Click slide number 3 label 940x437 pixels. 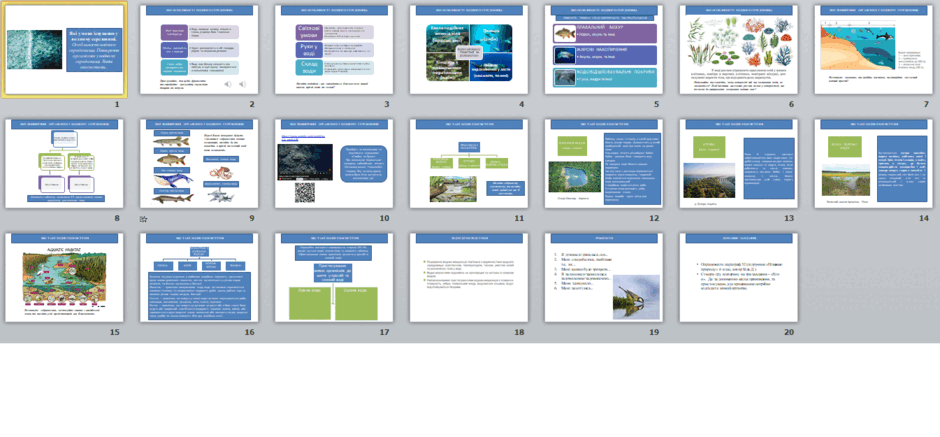(387, 104)
